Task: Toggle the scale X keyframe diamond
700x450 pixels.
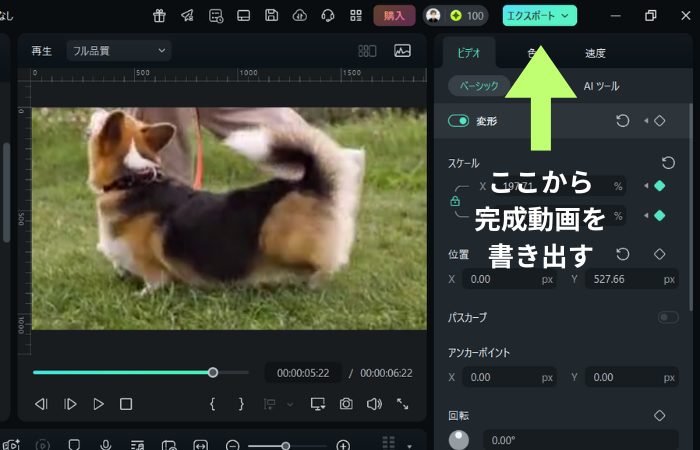Action: point(660,186)
